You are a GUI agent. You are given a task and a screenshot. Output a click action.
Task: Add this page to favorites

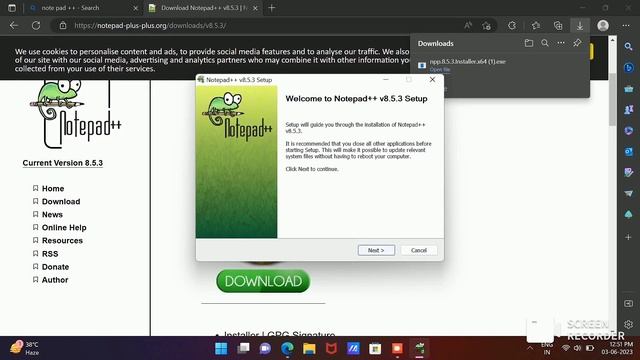point(486,26)
